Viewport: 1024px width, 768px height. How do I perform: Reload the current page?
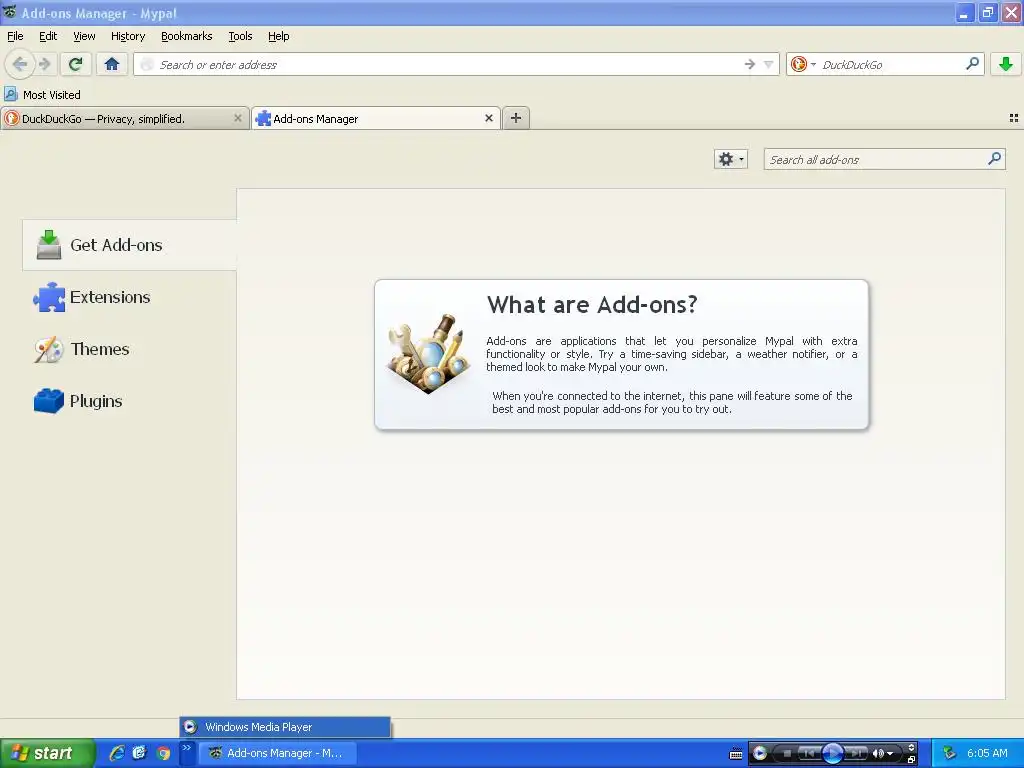[76, 64]
